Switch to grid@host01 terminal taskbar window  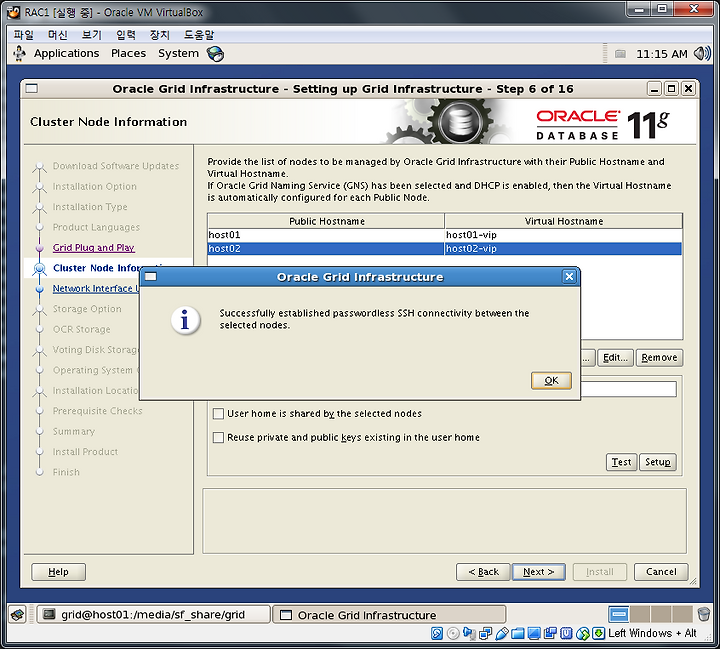tap(153, 614)
